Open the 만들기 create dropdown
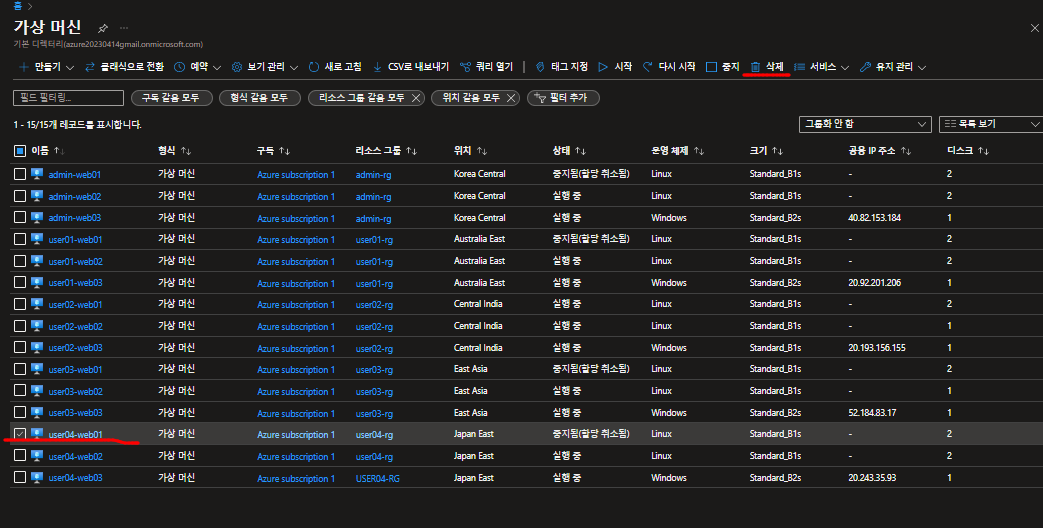 [x=46, y=66]
